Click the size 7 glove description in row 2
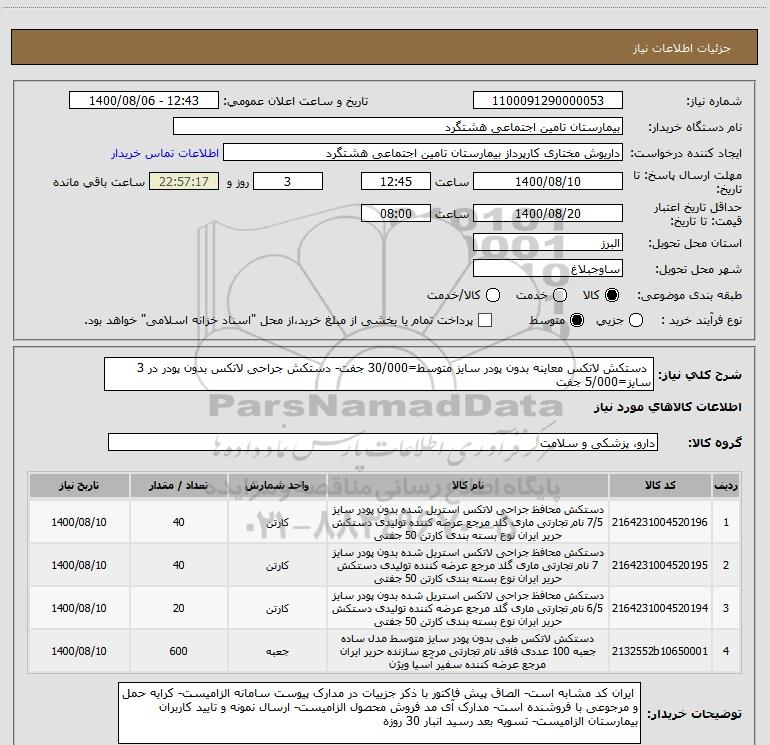The height and width of the screenshot is (745, 770). point(468,565)
